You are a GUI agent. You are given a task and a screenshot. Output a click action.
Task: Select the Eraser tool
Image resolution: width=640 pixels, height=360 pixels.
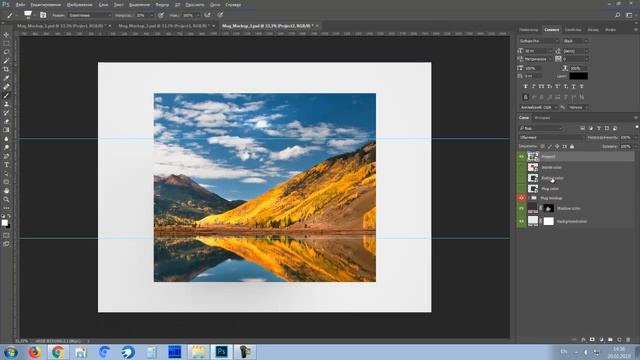coord(6,121)
